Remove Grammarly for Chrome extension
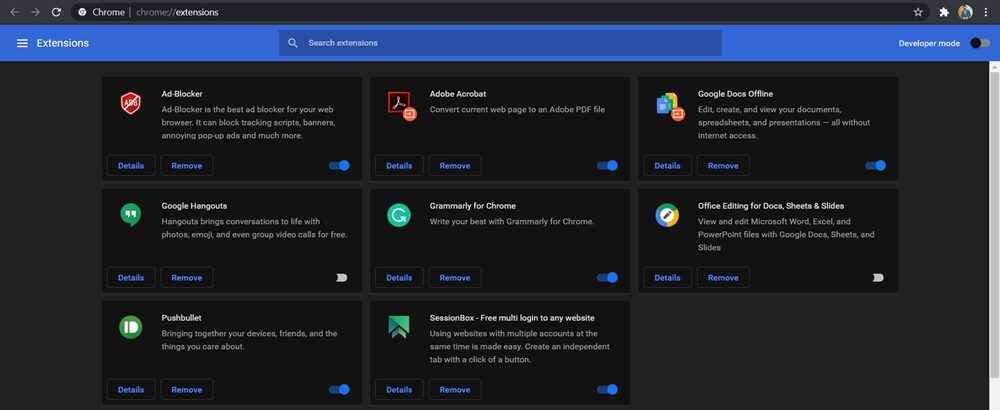The image size is (1000, 410). point(455,278)
